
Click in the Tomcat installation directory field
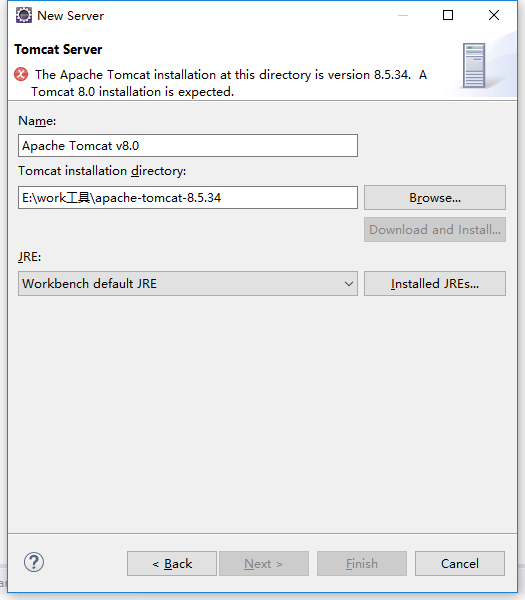coord(188,197)
